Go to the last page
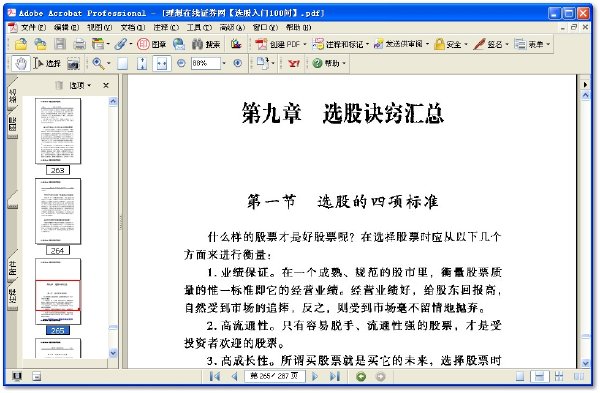The width and height of the screenshot is (600, 393). (334, 377)
